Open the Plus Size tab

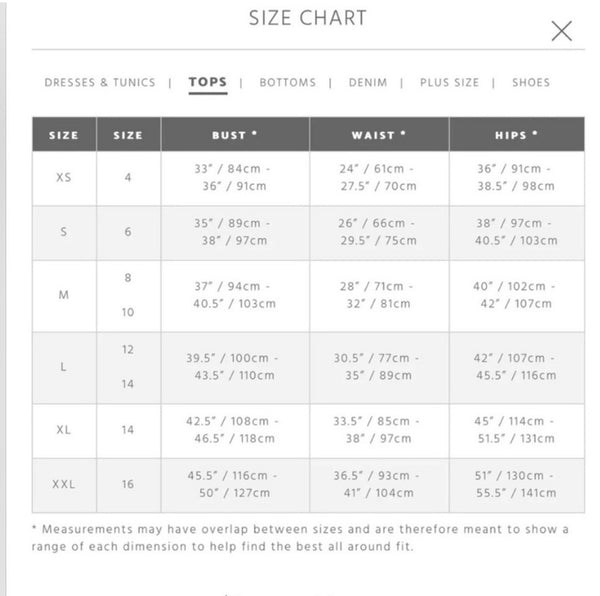coord(449,83)
